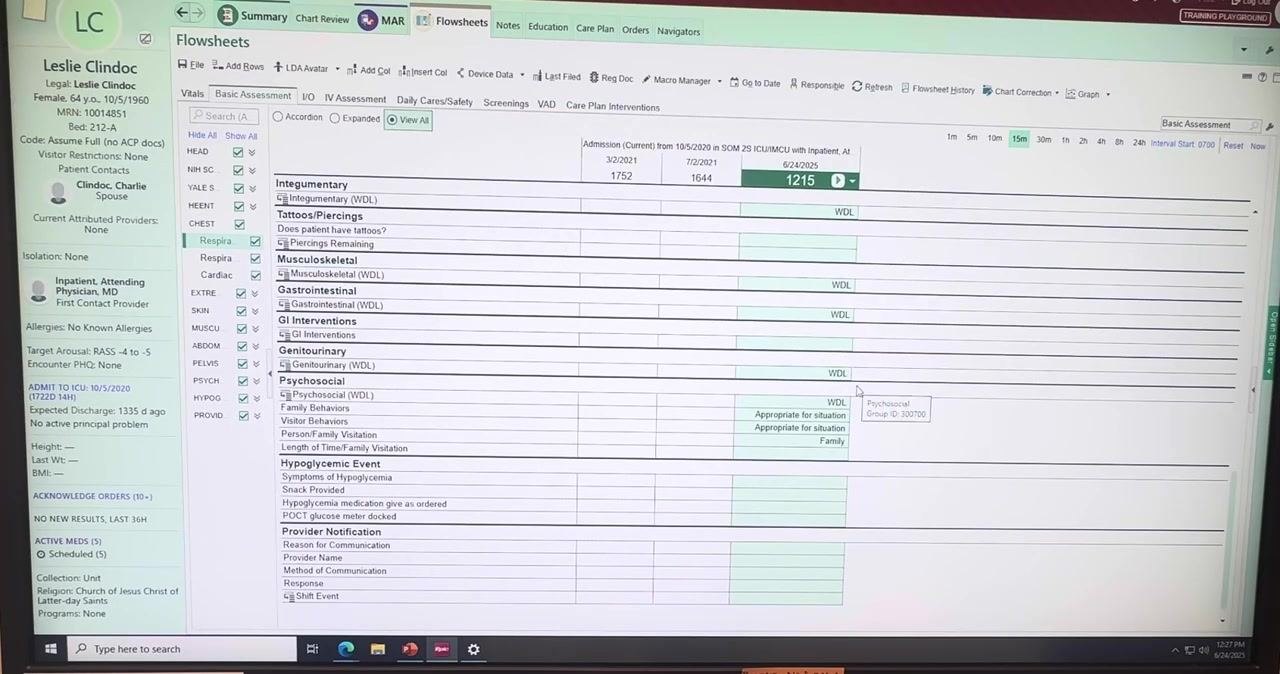Screen dimensions: 1280x674
Task: Click the green arrow on 1215 column
Action: (838, 181)
